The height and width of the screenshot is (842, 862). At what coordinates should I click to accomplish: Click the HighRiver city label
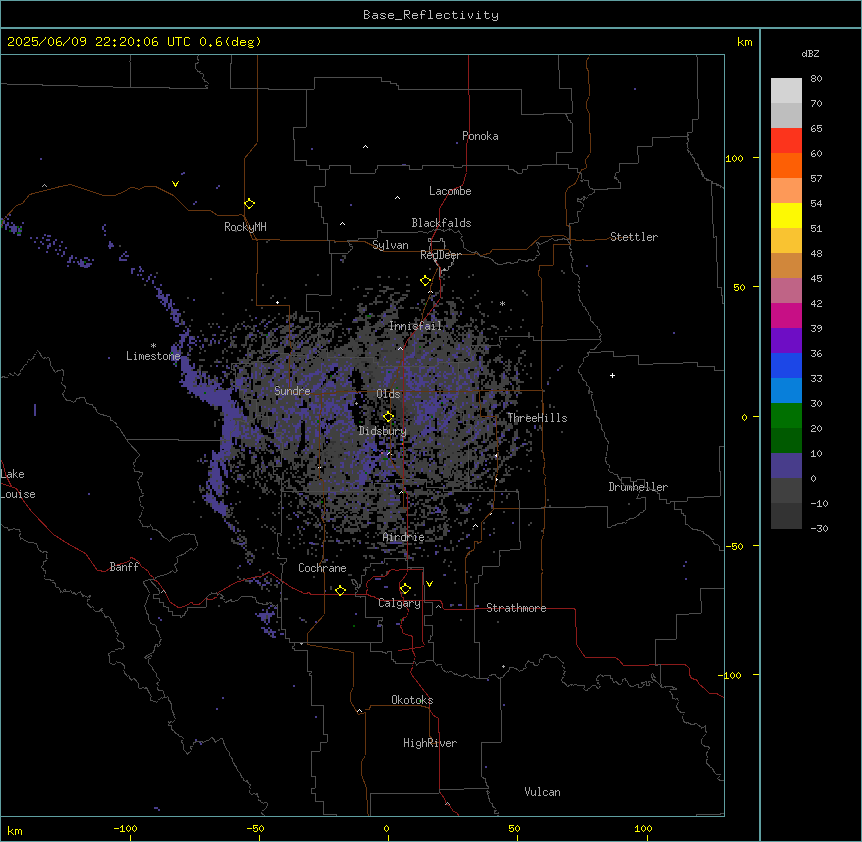[x=429, y=743]
